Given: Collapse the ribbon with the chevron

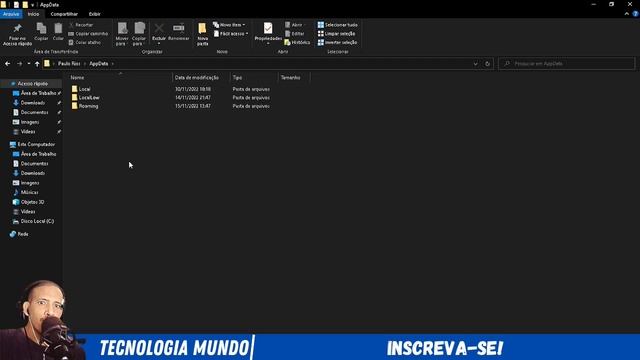Looking at the screenshot, I should (x=627, y=14).
